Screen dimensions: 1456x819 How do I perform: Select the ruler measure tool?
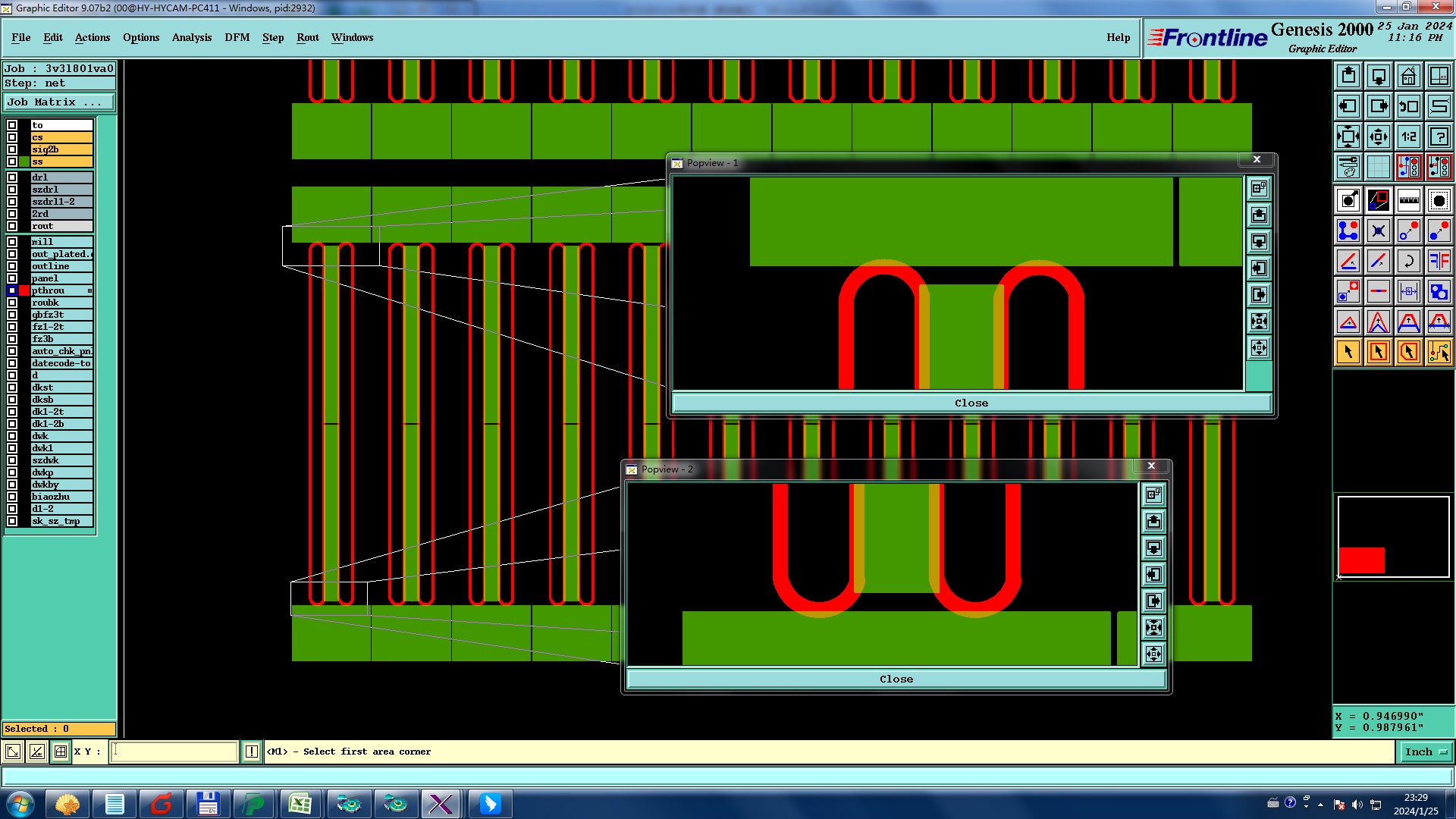(x=1409, y=200)
